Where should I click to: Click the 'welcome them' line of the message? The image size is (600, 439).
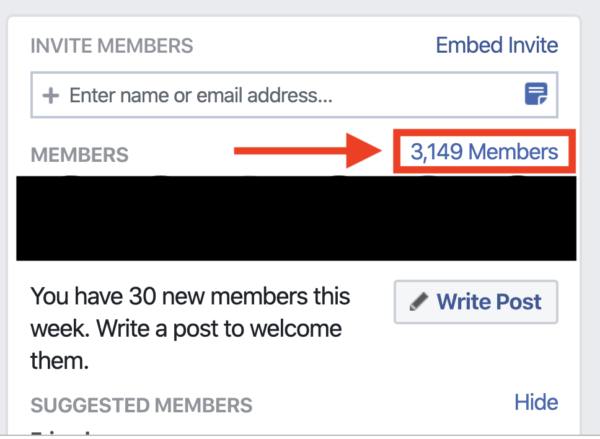click(186, 344)
